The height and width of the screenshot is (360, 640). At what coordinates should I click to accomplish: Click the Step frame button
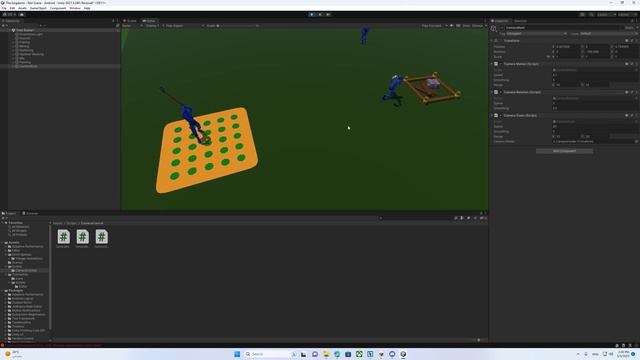pyautogui.click(x=328, y=14)
